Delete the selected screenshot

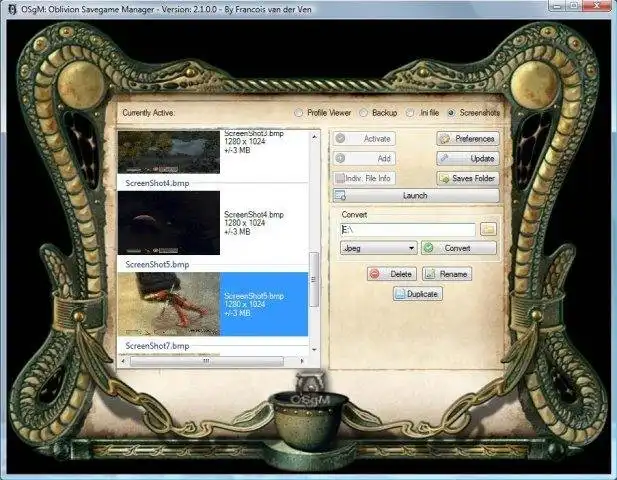(392, 274)
